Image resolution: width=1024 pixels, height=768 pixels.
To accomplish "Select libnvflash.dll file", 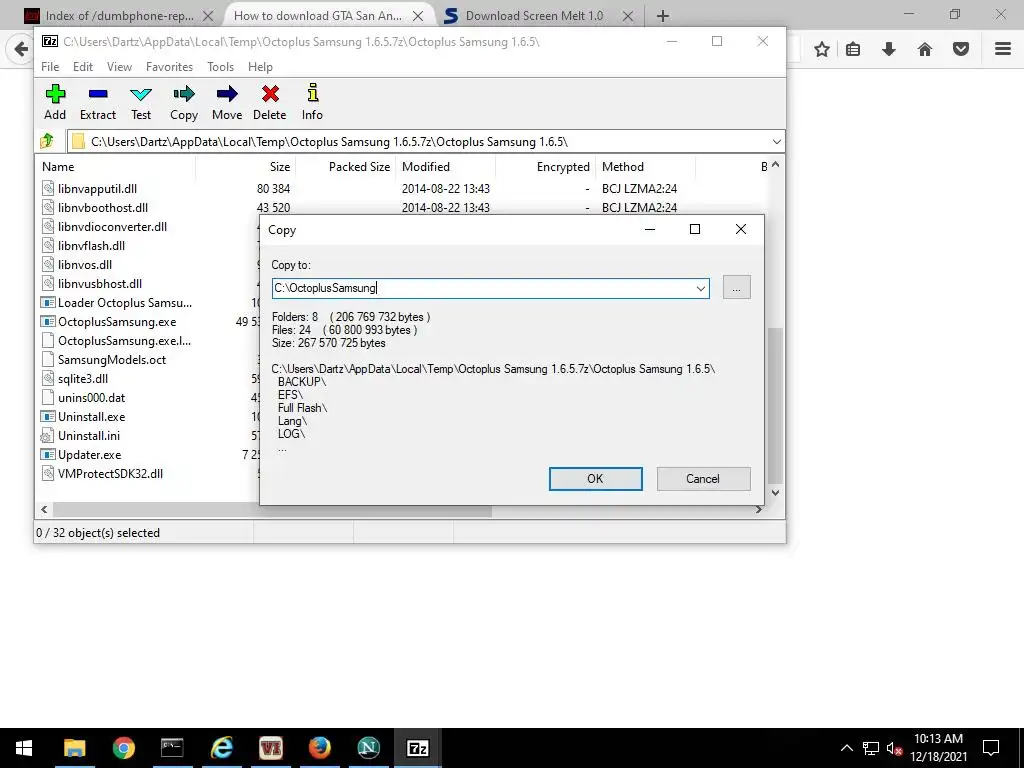I will click(91, 246).
